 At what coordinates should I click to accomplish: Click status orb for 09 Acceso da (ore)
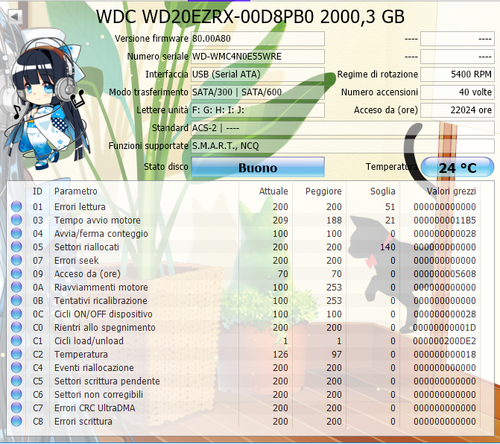click(16, 274)
